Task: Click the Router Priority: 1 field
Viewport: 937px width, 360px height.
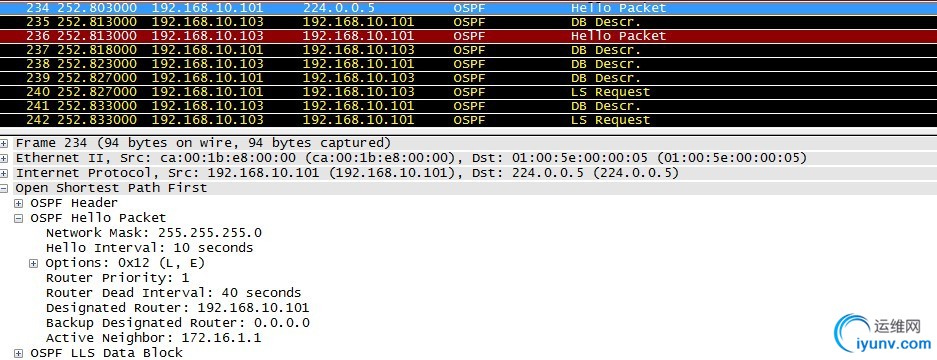Action: tap(117, 278)
